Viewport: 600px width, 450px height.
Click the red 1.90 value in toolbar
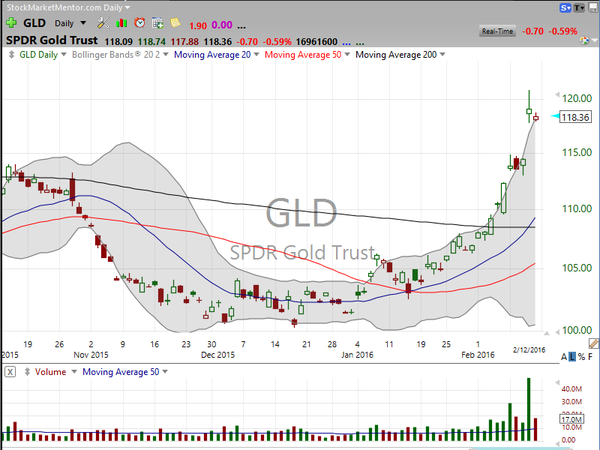[198, 26]
